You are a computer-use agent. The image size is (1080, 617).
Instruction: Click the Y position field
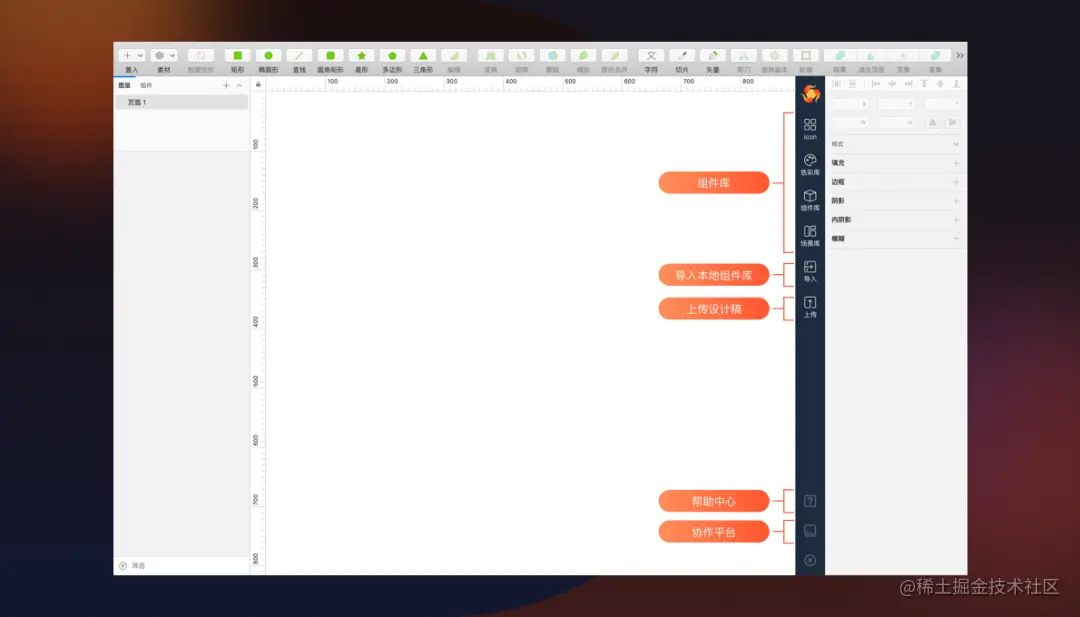pyautogui.click(x=896, y=104)
